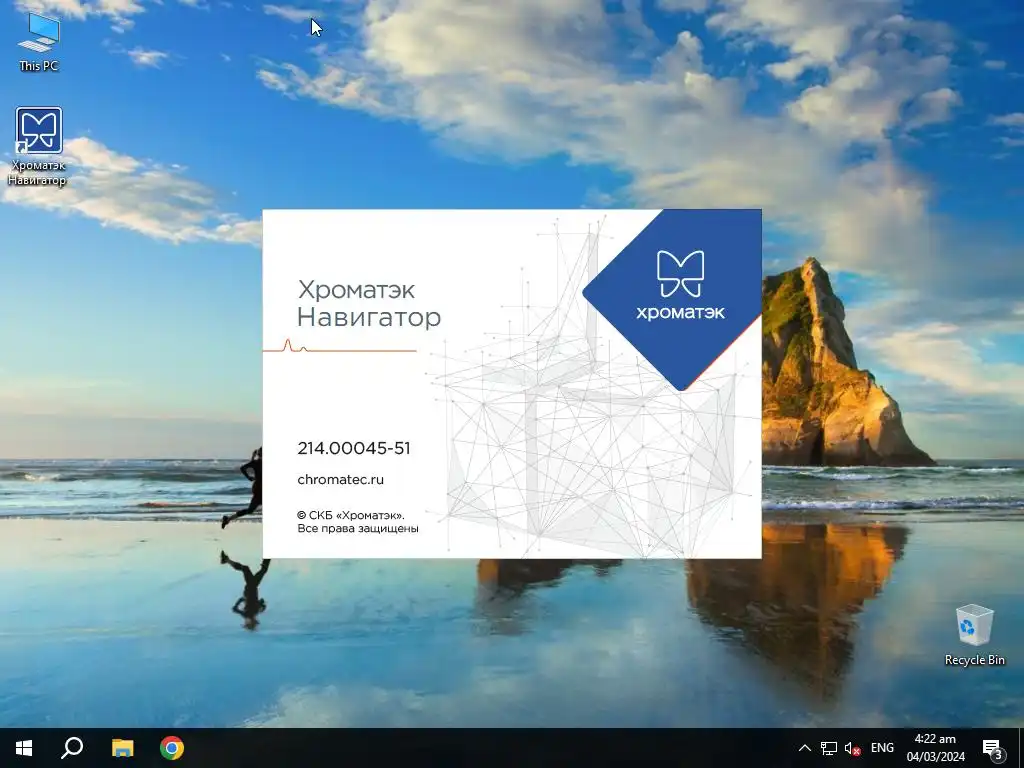Open File Explorer from the taskbar
The width and height of the screenshot is (1024, 768).
[x=122, y=748]
